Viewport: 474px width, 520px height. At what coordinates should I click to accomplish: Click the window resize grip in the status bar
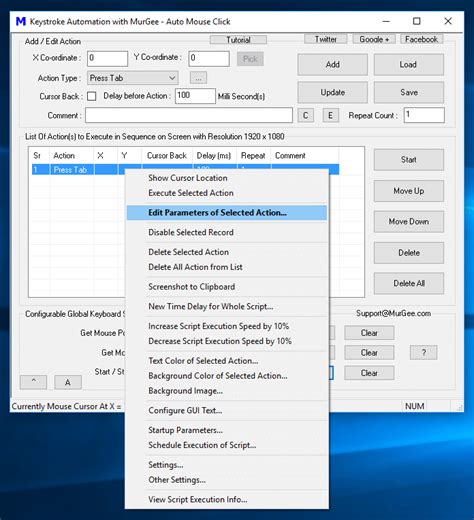[x=460, y=407]
